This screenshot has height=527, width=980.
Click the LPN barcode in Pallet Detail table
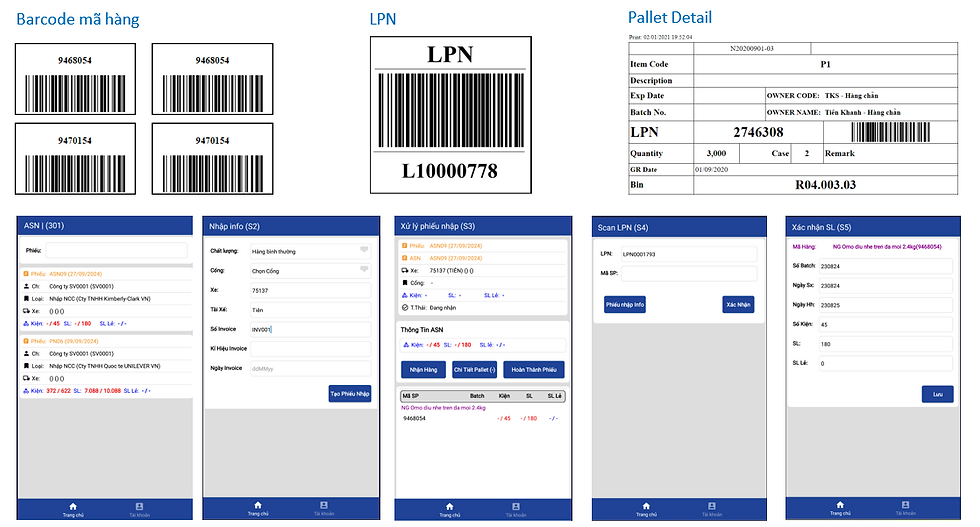coord(890,132)
